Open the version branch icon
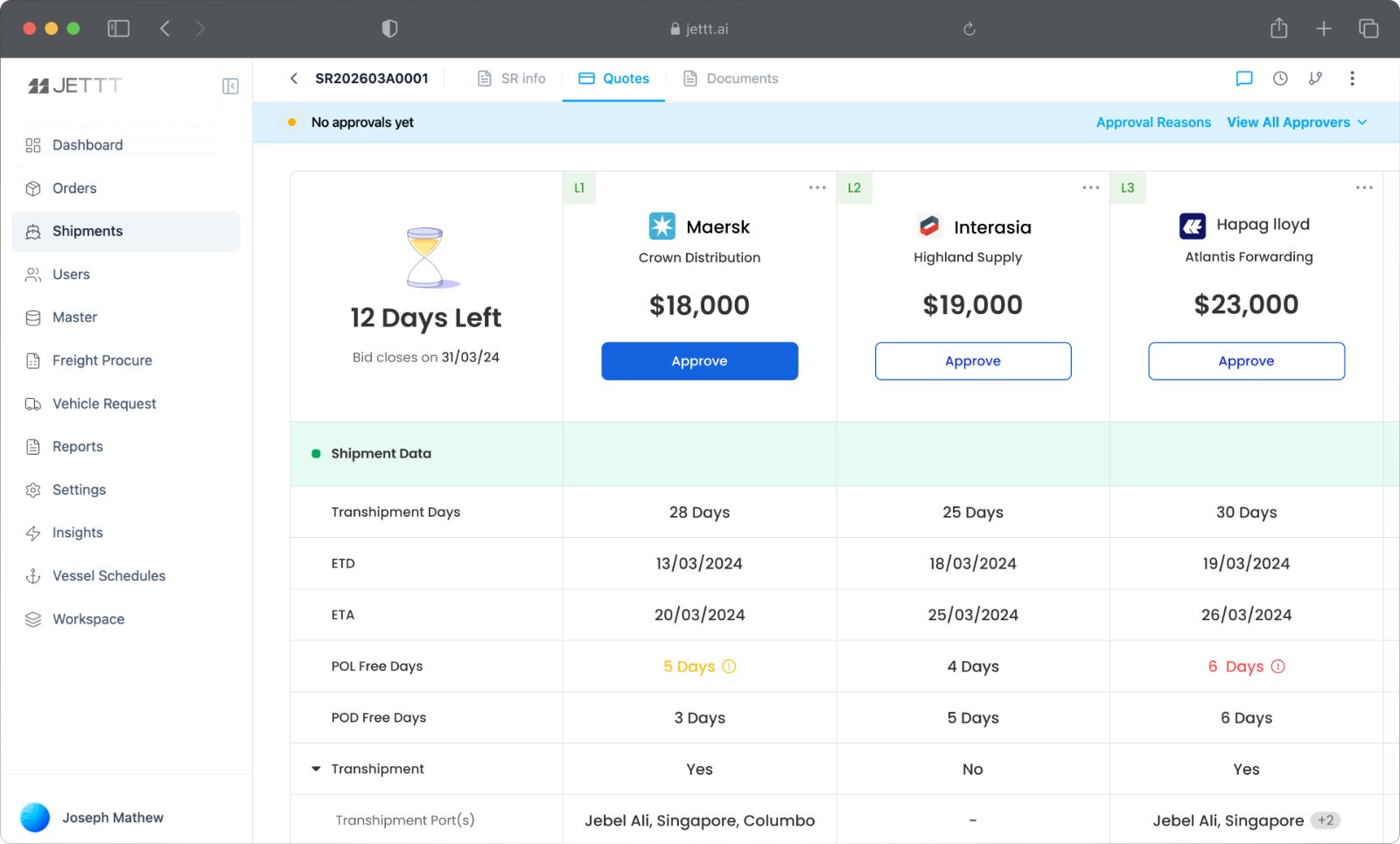 [1315, 79]
